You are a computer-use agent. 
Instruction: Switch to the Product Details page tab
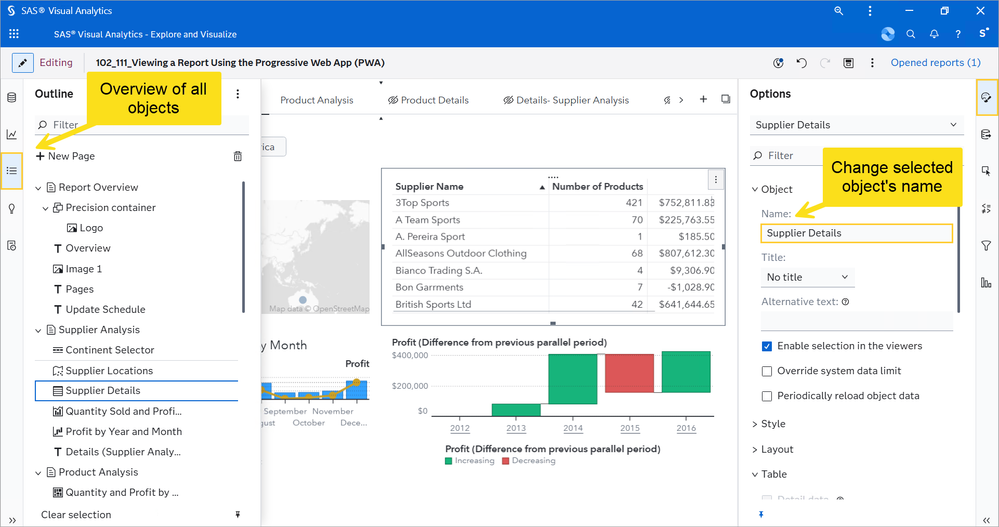(428, 100)
